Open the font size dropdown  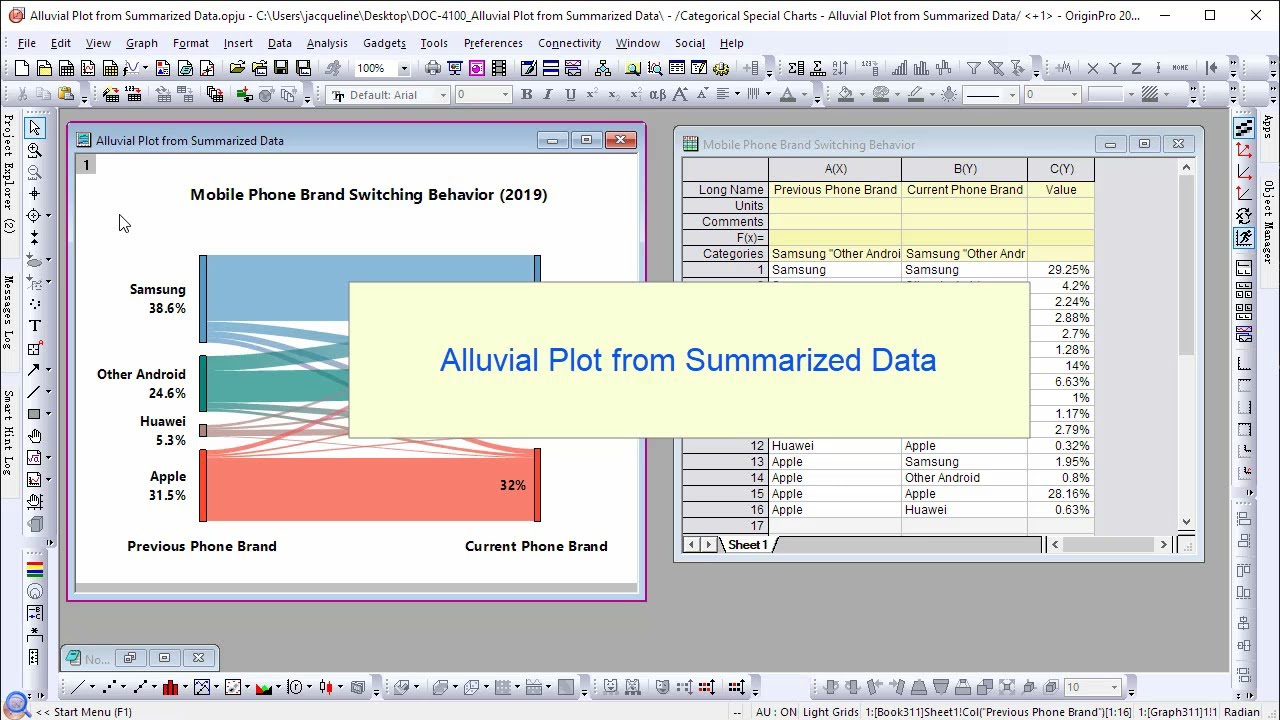coord(505,95)
